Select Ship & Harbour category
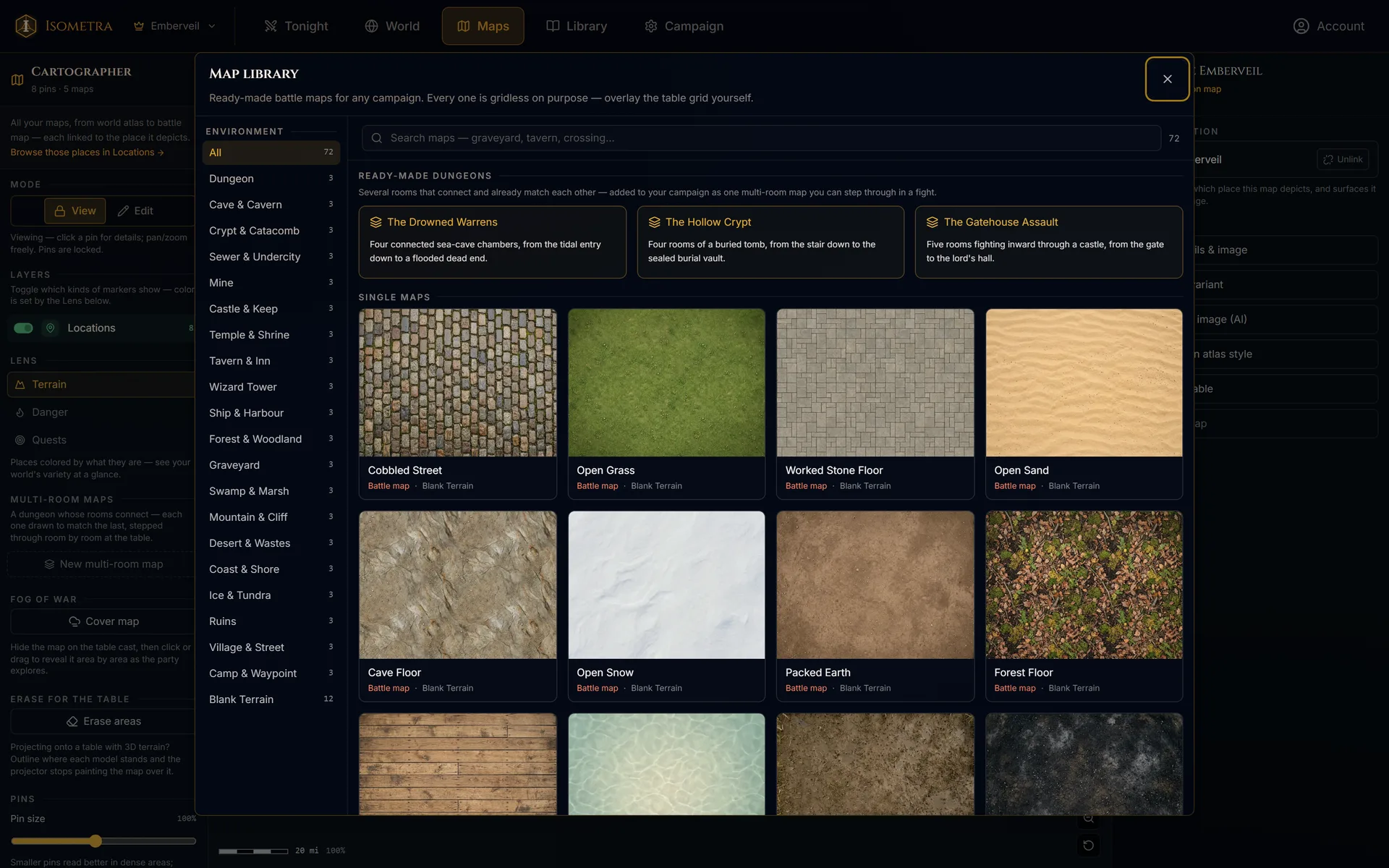 click(271, 413)
